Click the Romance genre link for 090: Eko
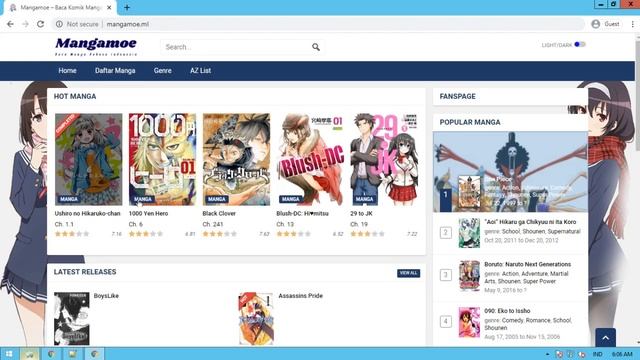 click(x=538, y=320)
